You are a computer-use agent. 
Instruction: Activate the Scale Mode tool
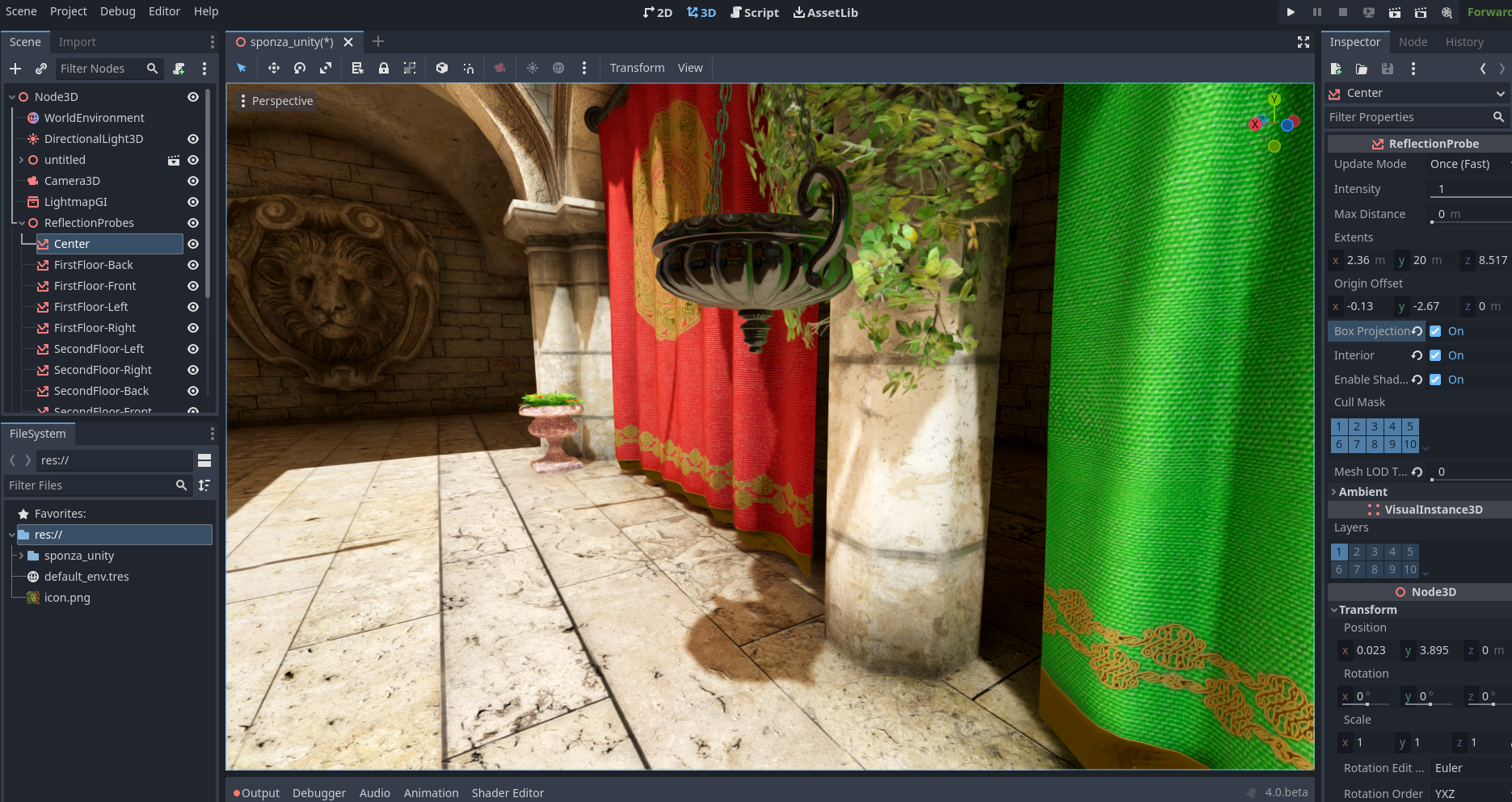click(x=326, y=68)
